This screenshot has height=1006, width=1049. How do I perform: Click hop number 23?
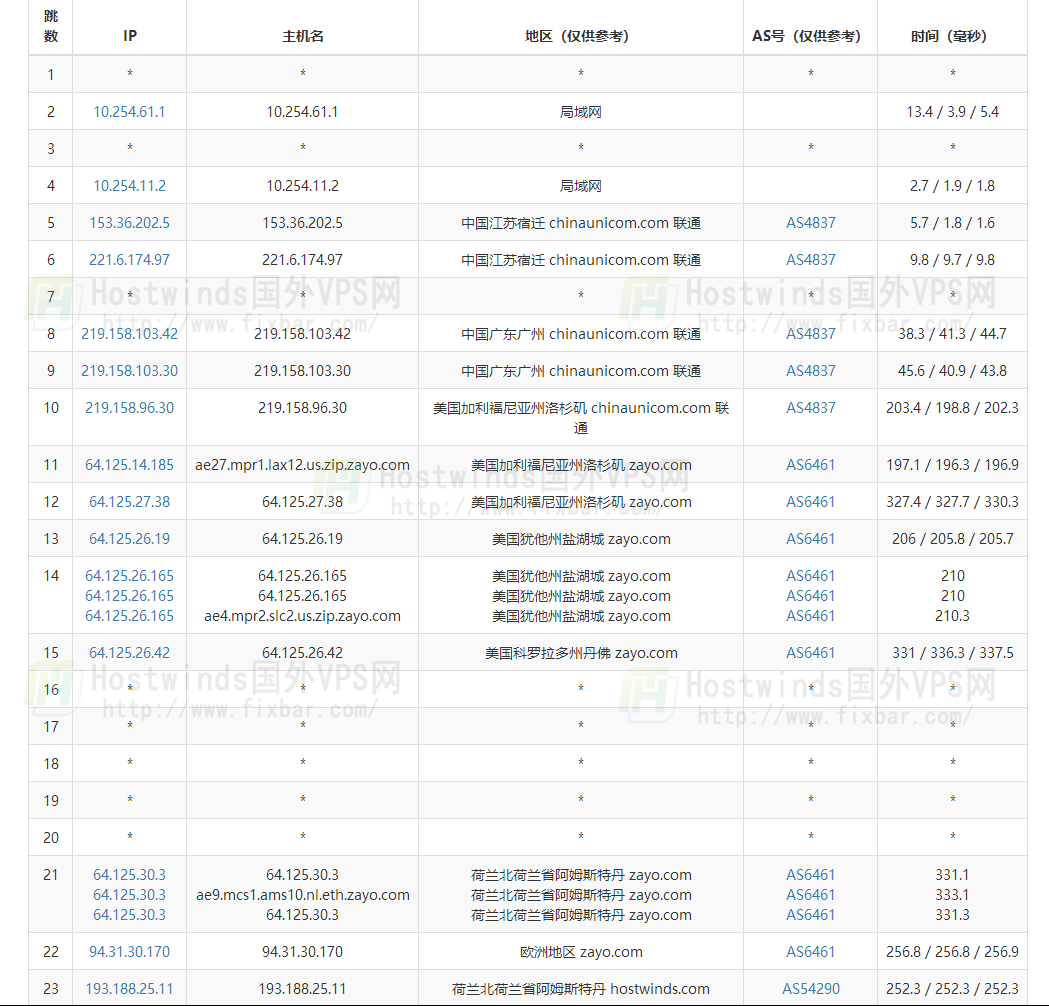[x=51, y=989]
